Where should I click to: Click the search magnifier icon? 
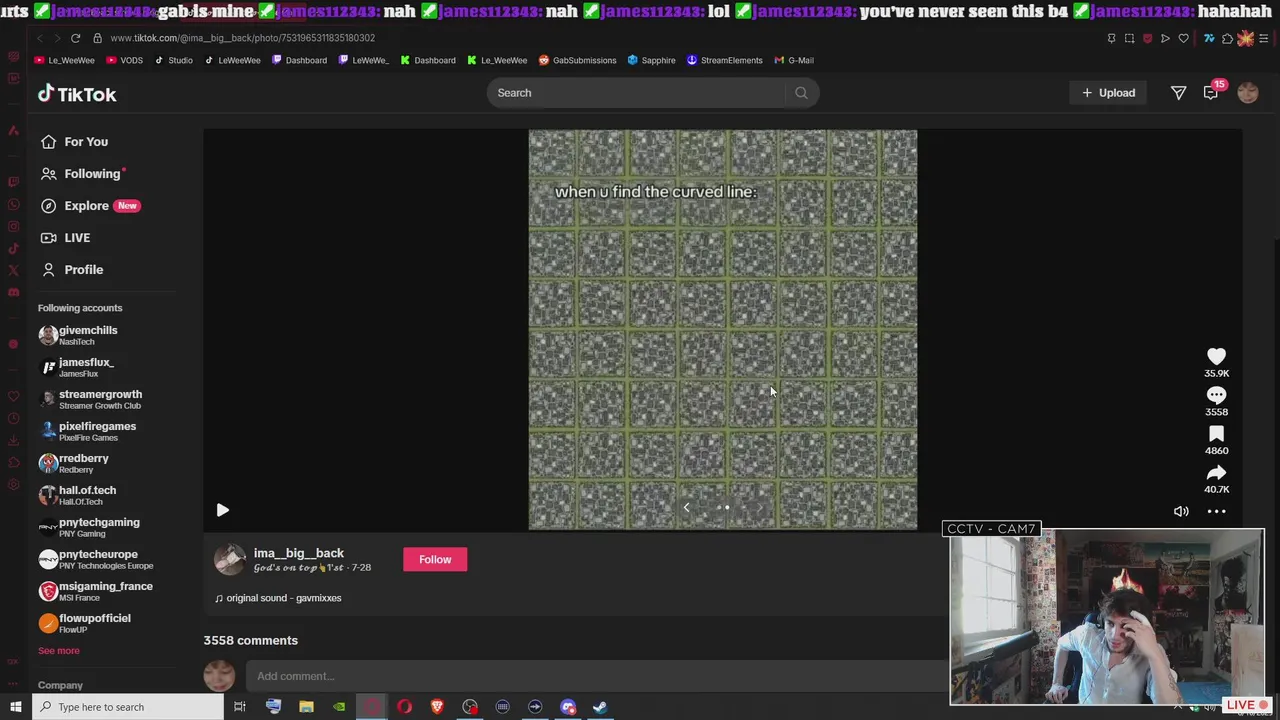801,93
